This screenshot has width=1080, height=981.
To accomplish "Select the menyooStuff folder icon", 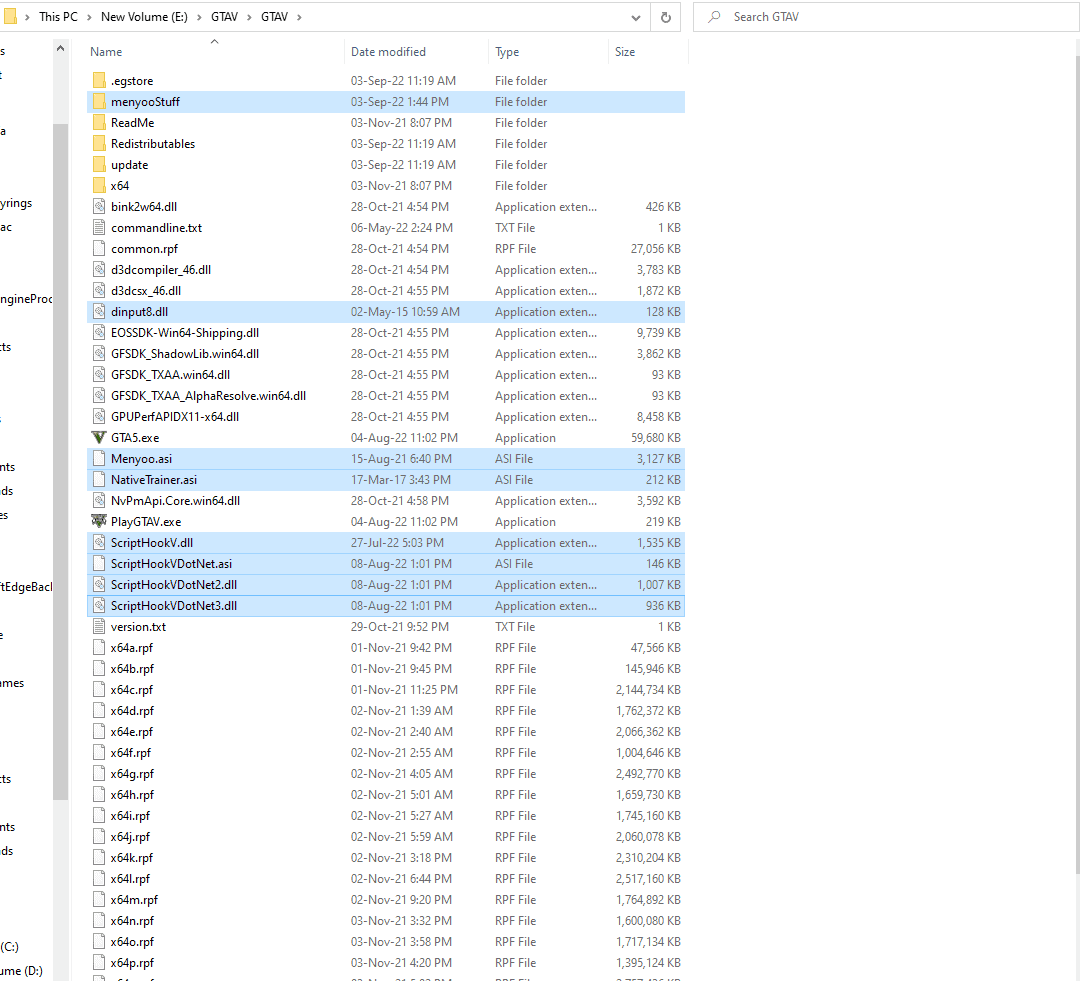I will click(x=99, y=102).
